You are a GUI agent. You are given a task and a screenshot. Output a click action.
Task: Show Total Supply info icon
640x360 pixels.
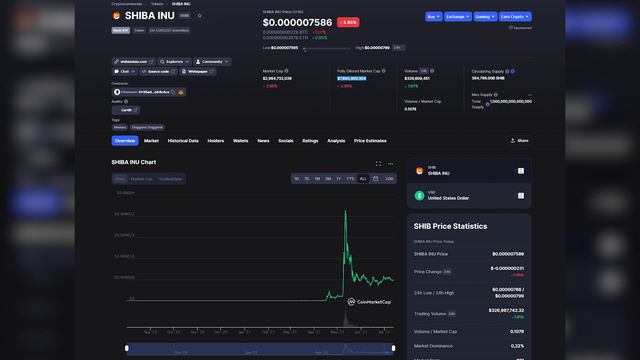pyautogui.click(x=487, y=104)
